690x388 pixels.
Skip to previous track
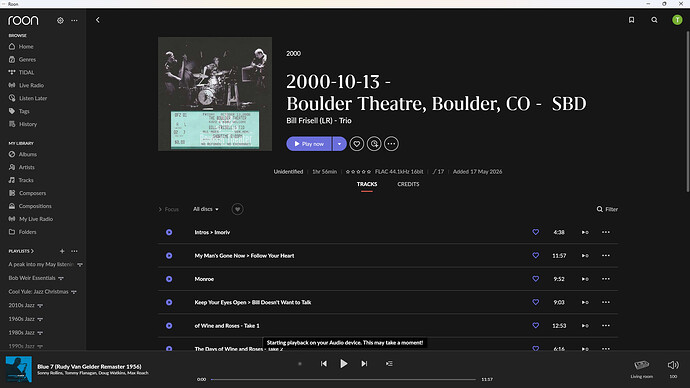[323, 363]
